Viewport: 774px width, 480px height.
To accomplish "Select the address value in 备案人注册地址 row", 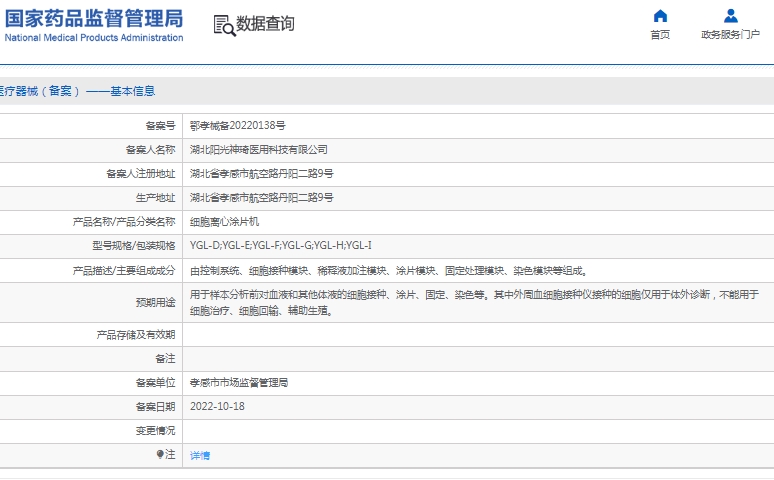I will point(262,173).
